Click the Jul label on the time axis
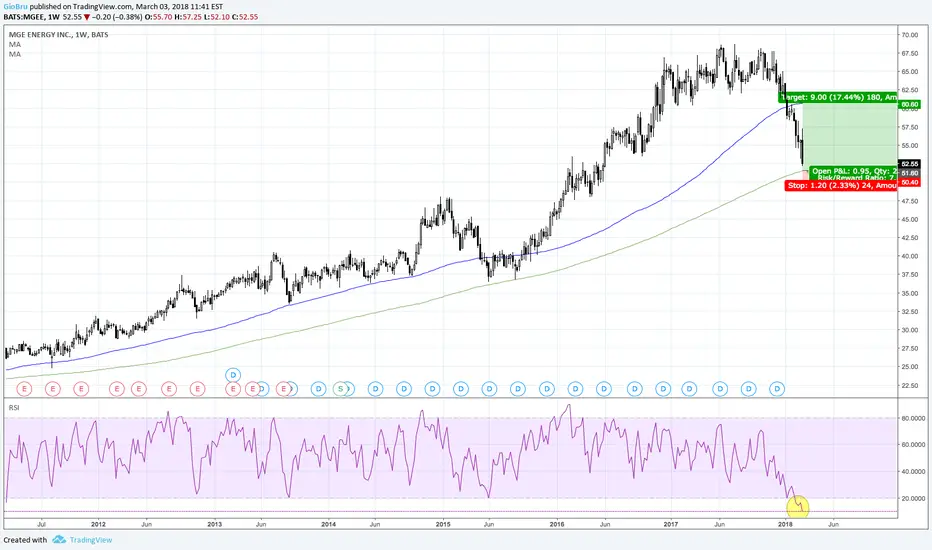This screenshot has height=550, width=932. (x=42, y=524)
